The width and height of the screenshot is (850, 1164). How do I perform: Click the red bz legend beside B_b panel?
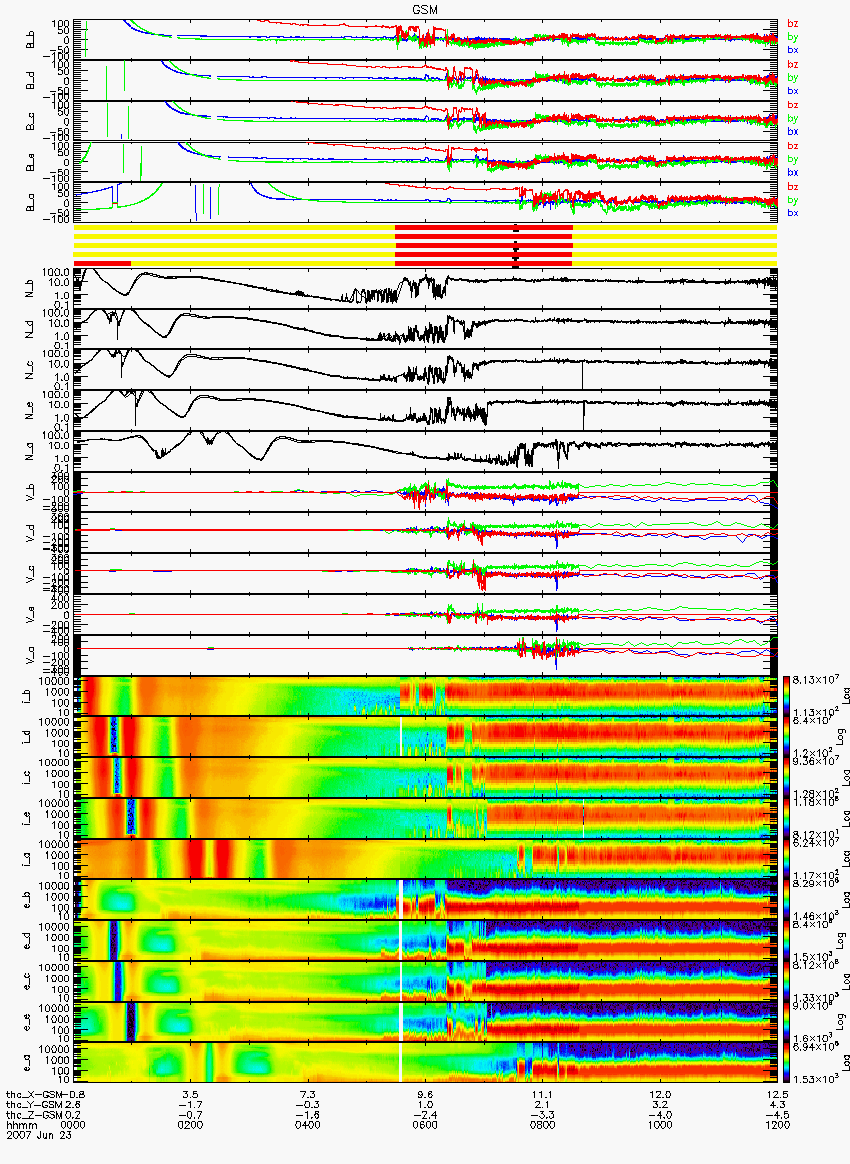pos(793,24)
